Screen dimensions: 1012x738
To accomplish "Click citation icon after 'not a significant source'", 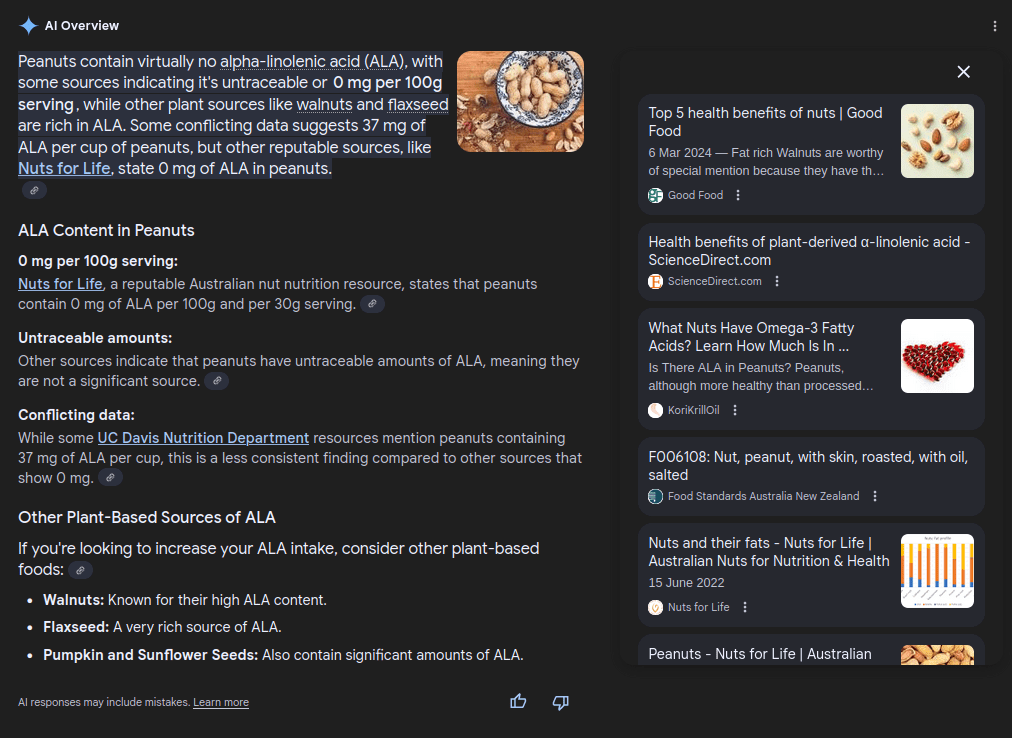I will [x=216, y=381].
